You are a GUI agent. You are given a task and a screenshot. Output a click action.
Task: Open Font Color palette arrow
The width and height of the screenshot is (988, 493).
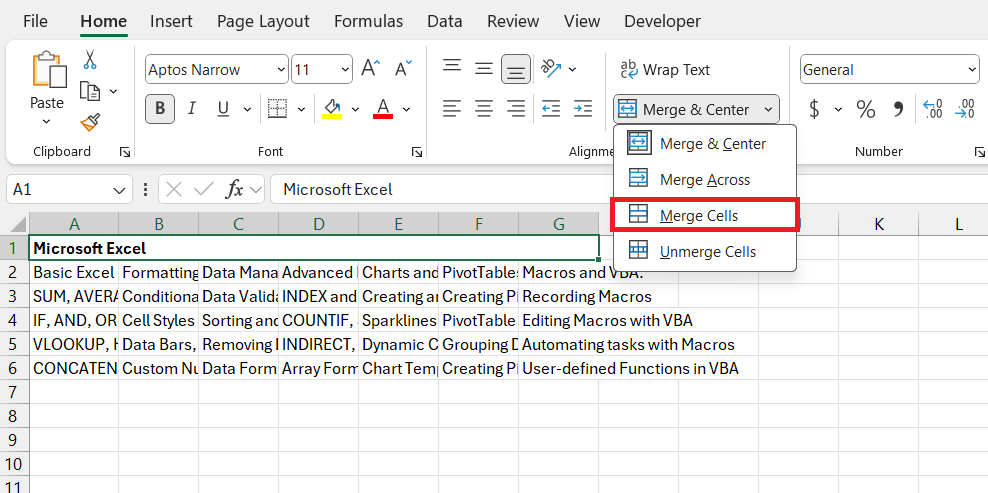click(x=406, y=110)
